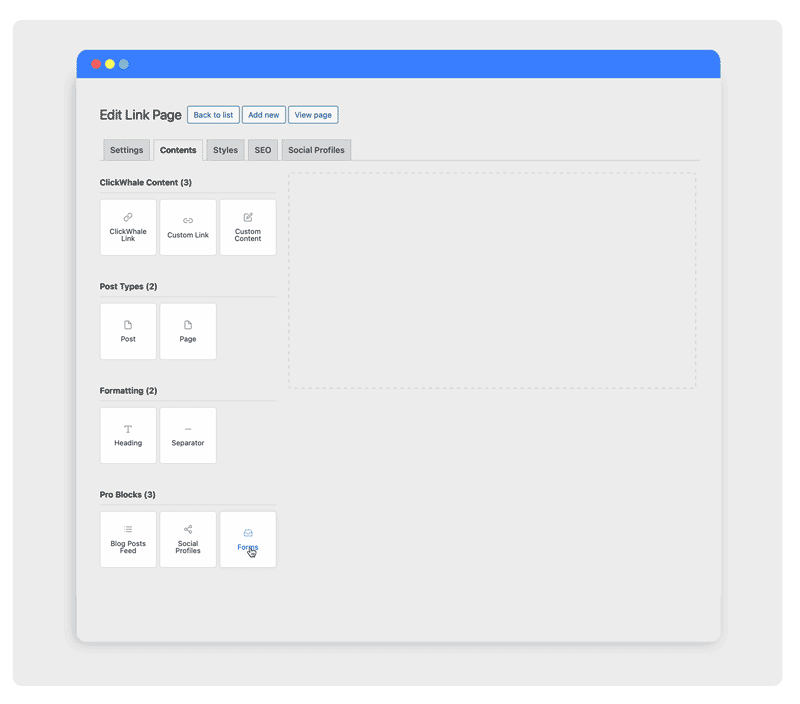
Task: Go to the Styles tab
Action: click(x=225, y=150)
